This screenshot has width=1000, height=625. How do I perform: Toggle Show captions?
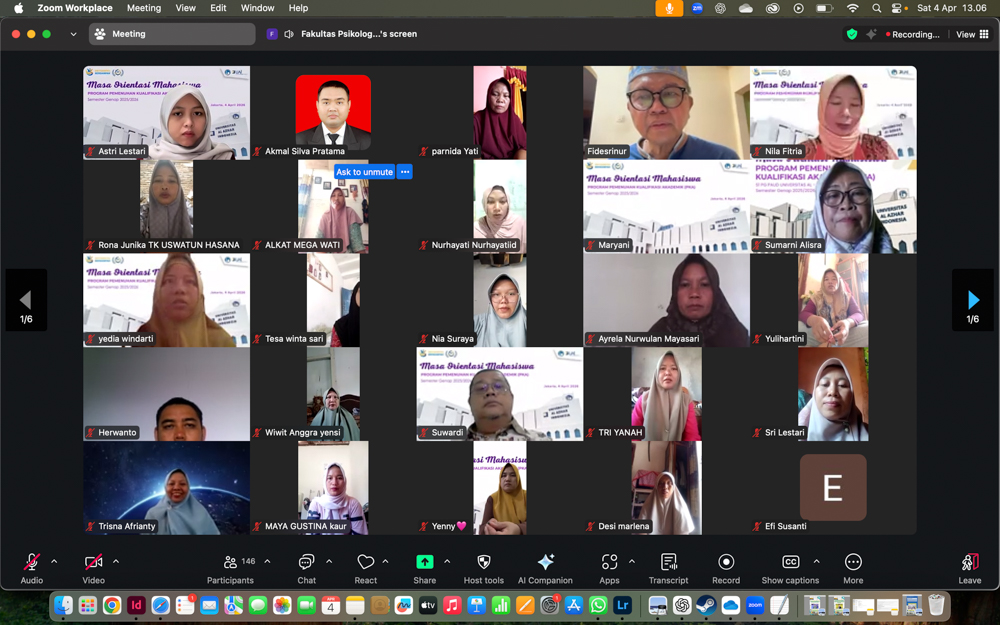point(790,563)
